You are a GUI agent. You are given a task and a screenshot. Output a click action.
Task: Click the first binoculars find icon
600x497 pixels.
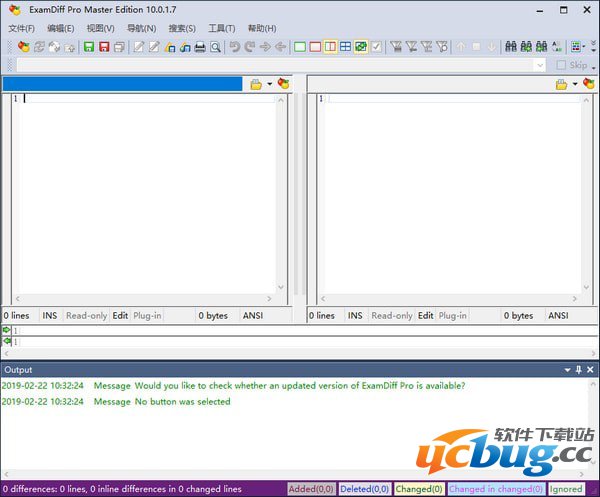point(511,47)
